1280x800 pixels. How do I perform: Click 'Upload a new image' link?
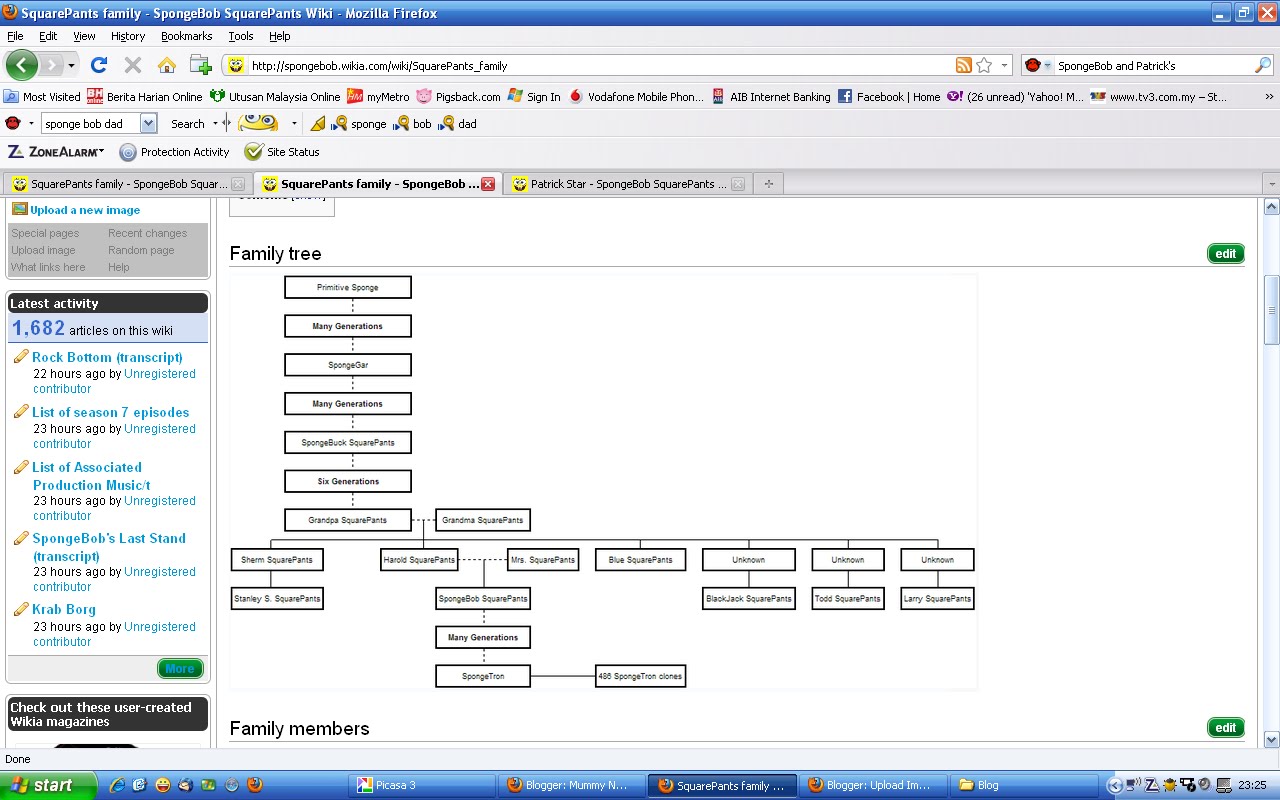[x=85, y=210]
